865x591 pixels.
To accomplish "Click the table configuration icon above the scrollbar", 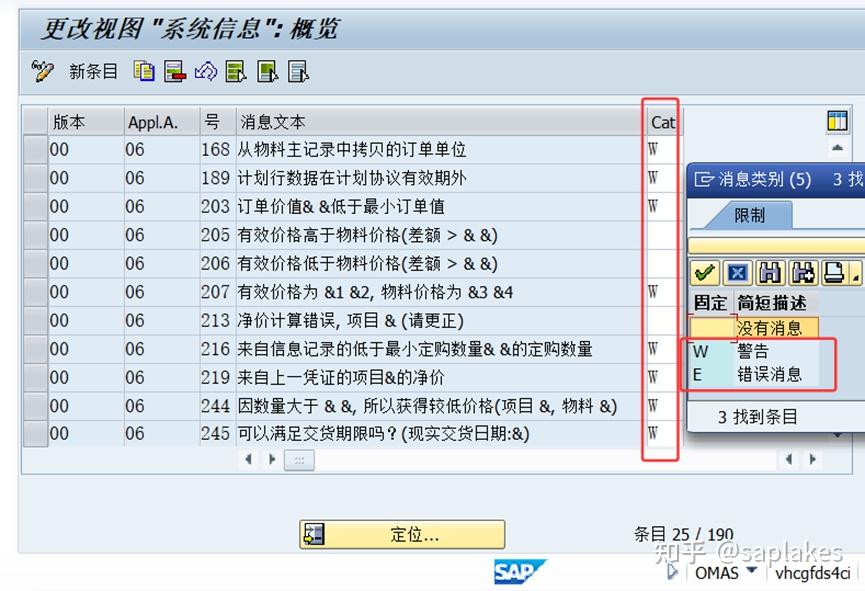I will [x=838, y=120].
